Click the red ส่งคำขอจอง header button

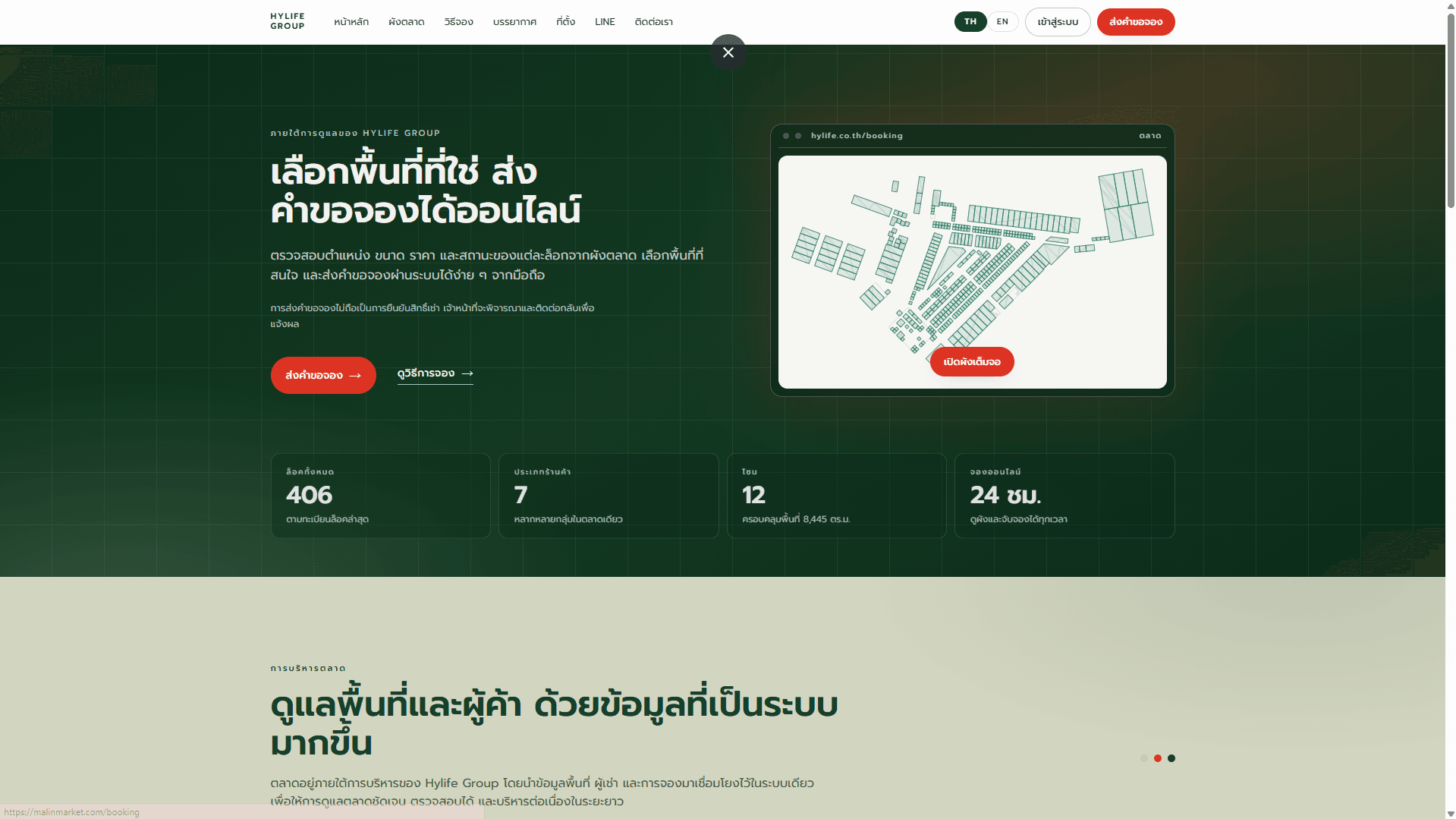(1136, 22)
